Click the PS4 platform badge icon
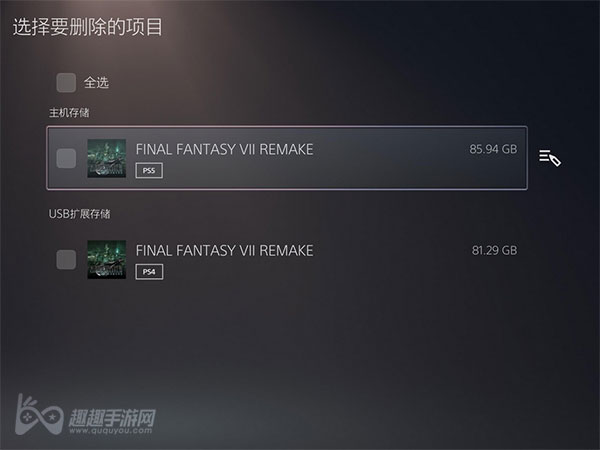The width and height of the screenshot is (600, 450). [149, 272]
